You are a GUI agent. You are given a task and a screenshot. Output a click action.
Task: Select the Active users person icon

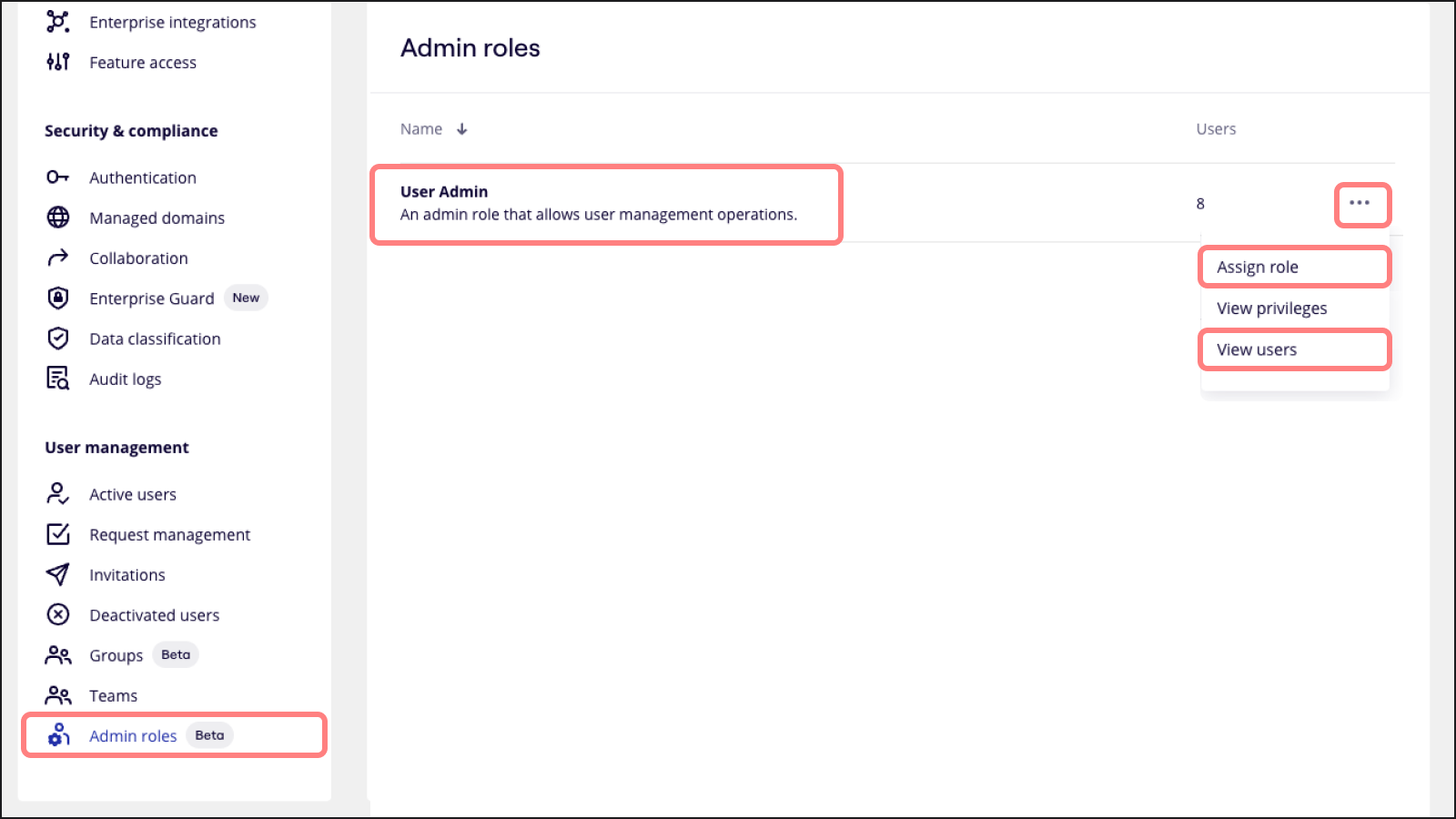click(57, 494)
